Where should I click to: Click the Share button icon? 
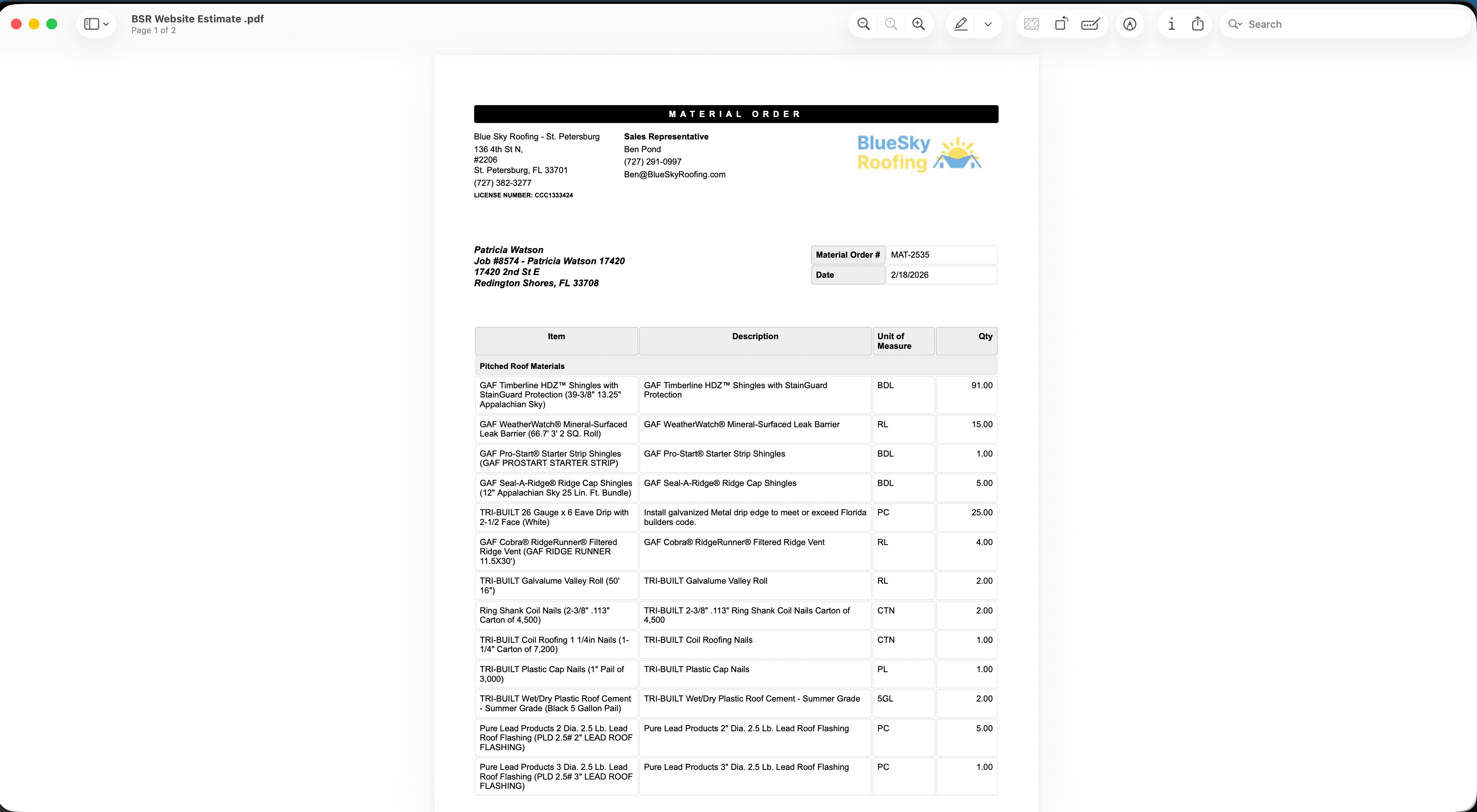pyautogui.click(x=1198, y=24)
